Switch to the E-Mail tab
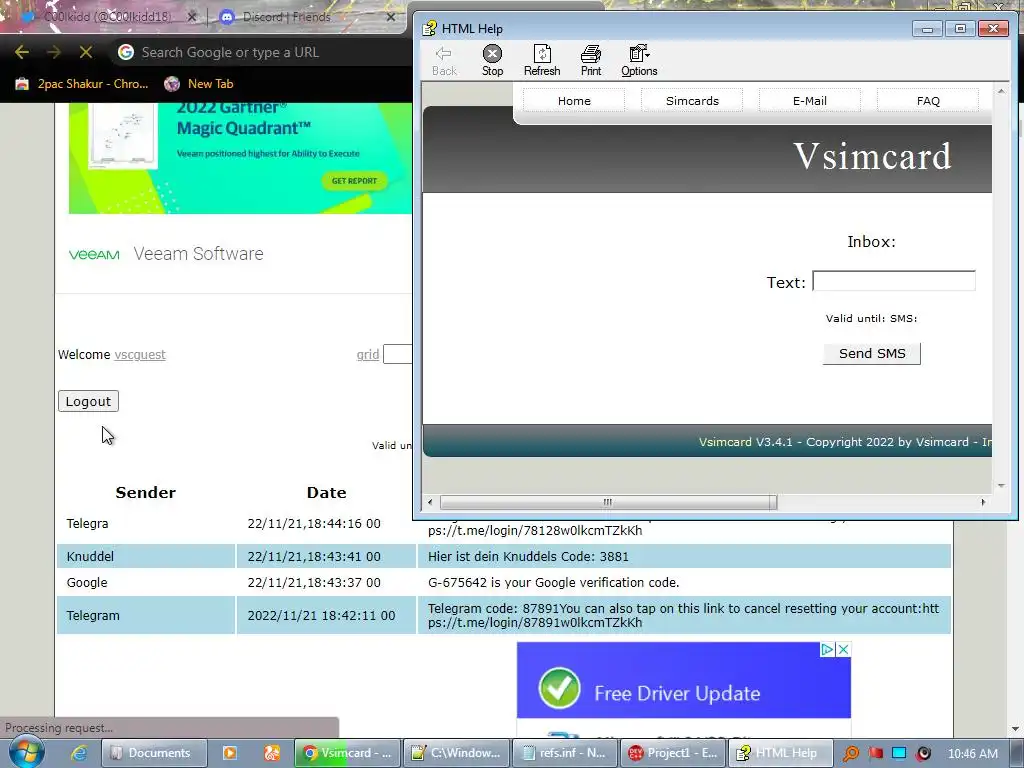 coord(810,101)
